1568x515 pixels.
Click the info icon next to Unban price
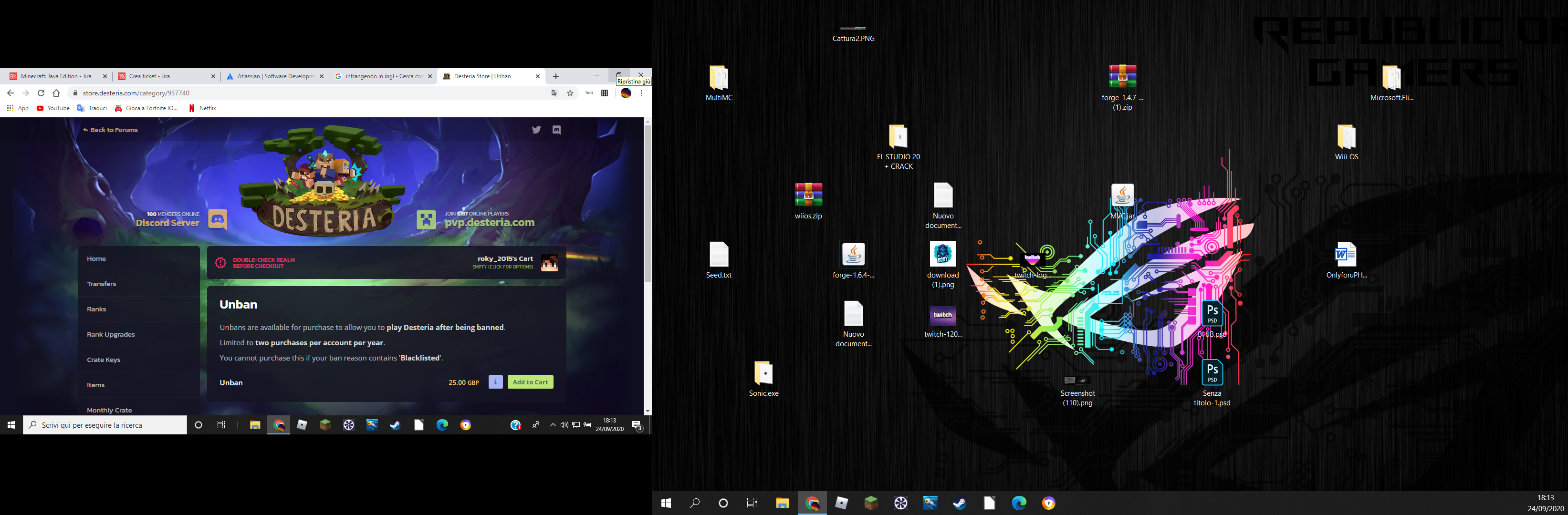point(495,382)
